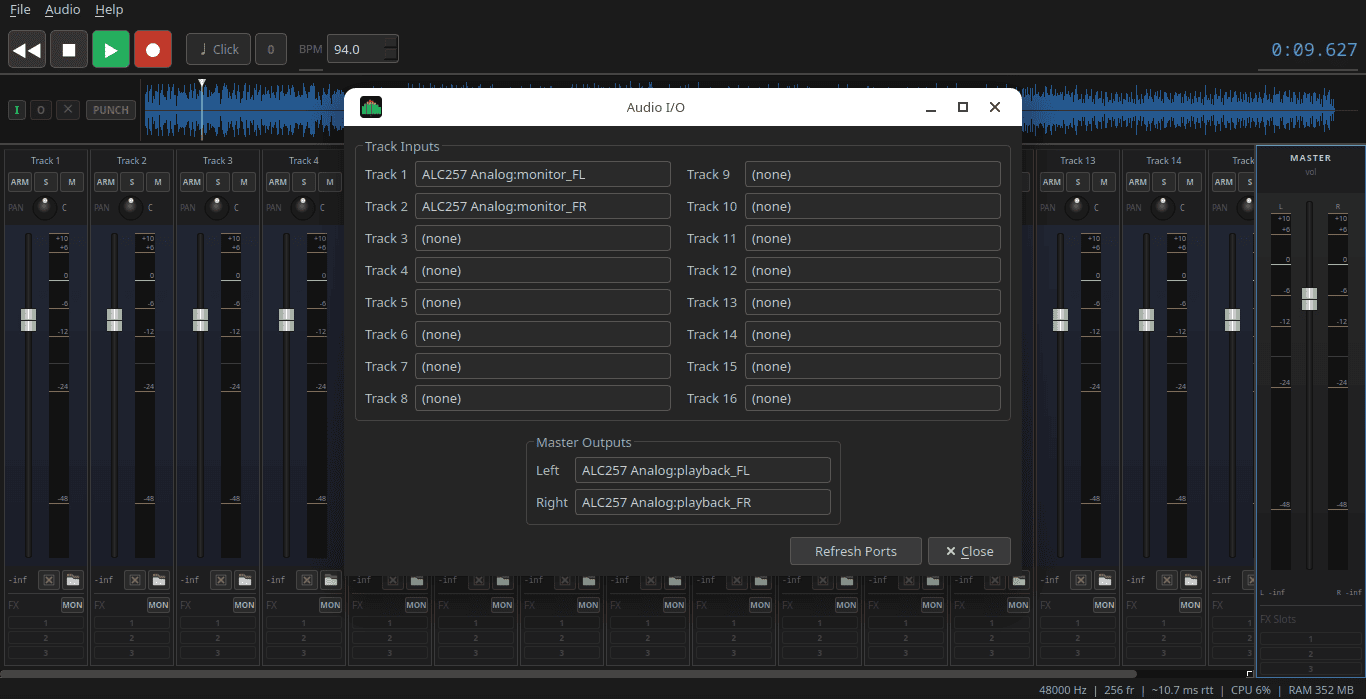Clear Track 14 audio with the X icon
Viewport: 1366px width, 699px height.
[1166, 580]
